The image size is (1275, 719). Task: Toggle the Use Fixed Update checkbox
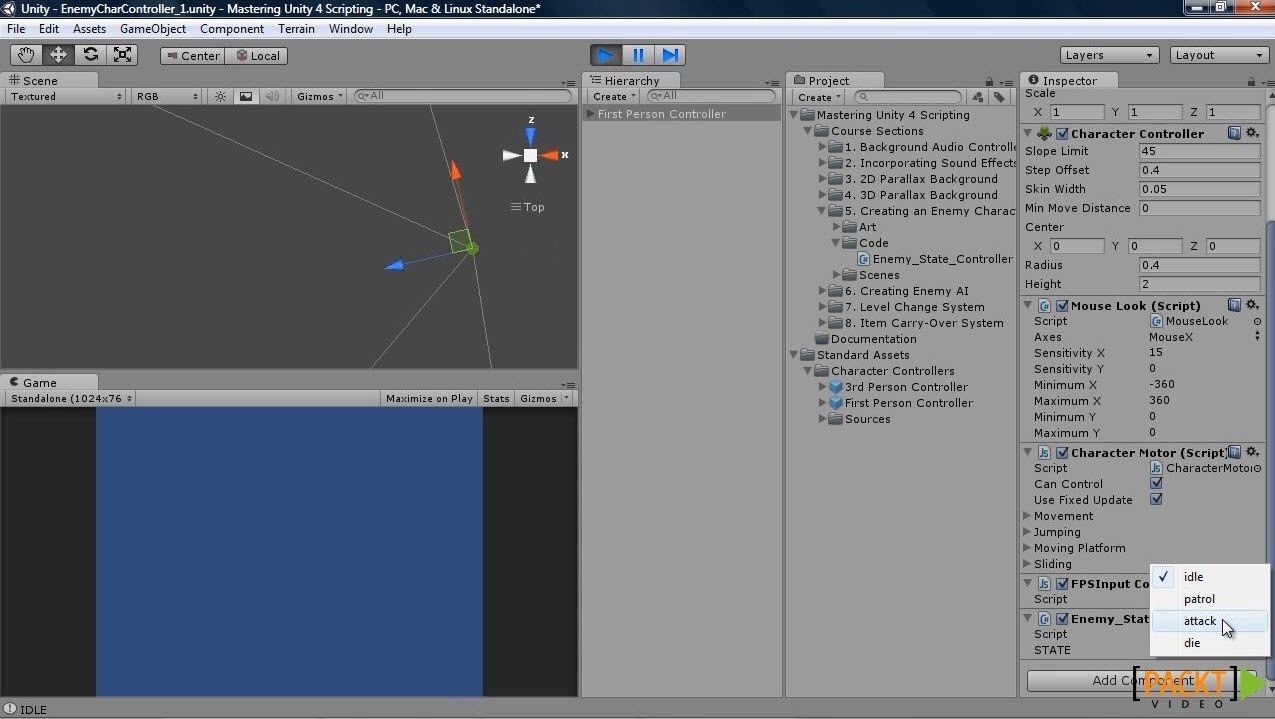[x=1156, y=500]
